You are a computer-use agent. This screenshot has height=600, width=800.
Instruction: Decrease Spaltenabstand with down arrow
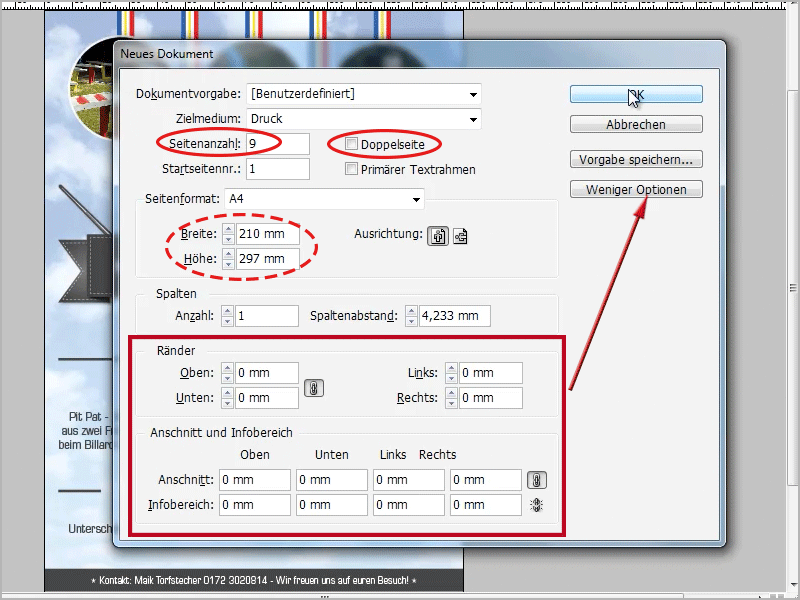pyautogui.click(x=411, y=321)
